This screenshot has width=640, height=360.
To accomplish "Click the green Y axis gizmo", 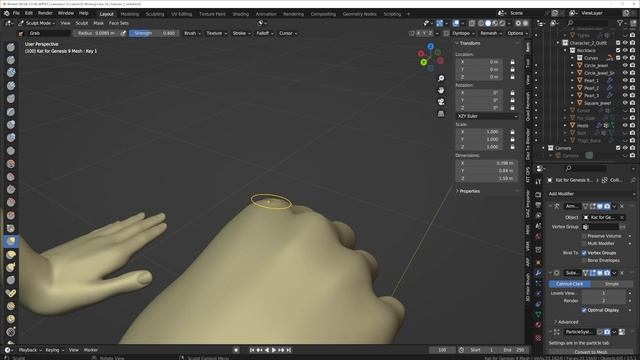I will [x=424, y=62].
